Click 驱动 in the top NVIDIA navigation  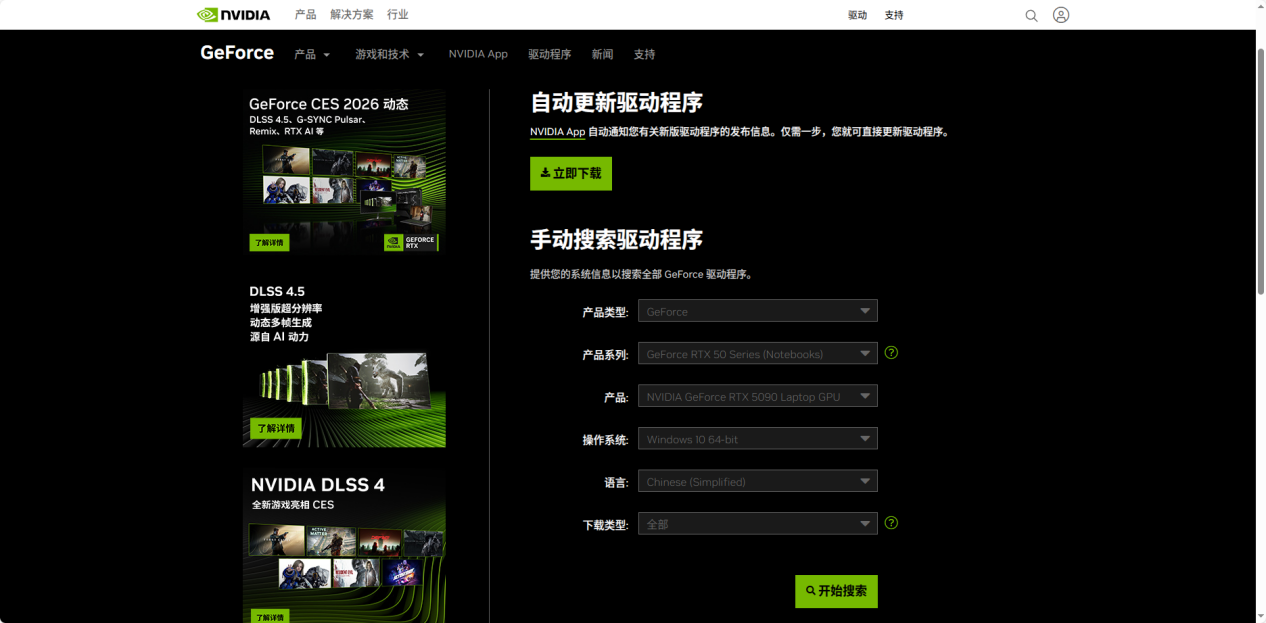857,15
